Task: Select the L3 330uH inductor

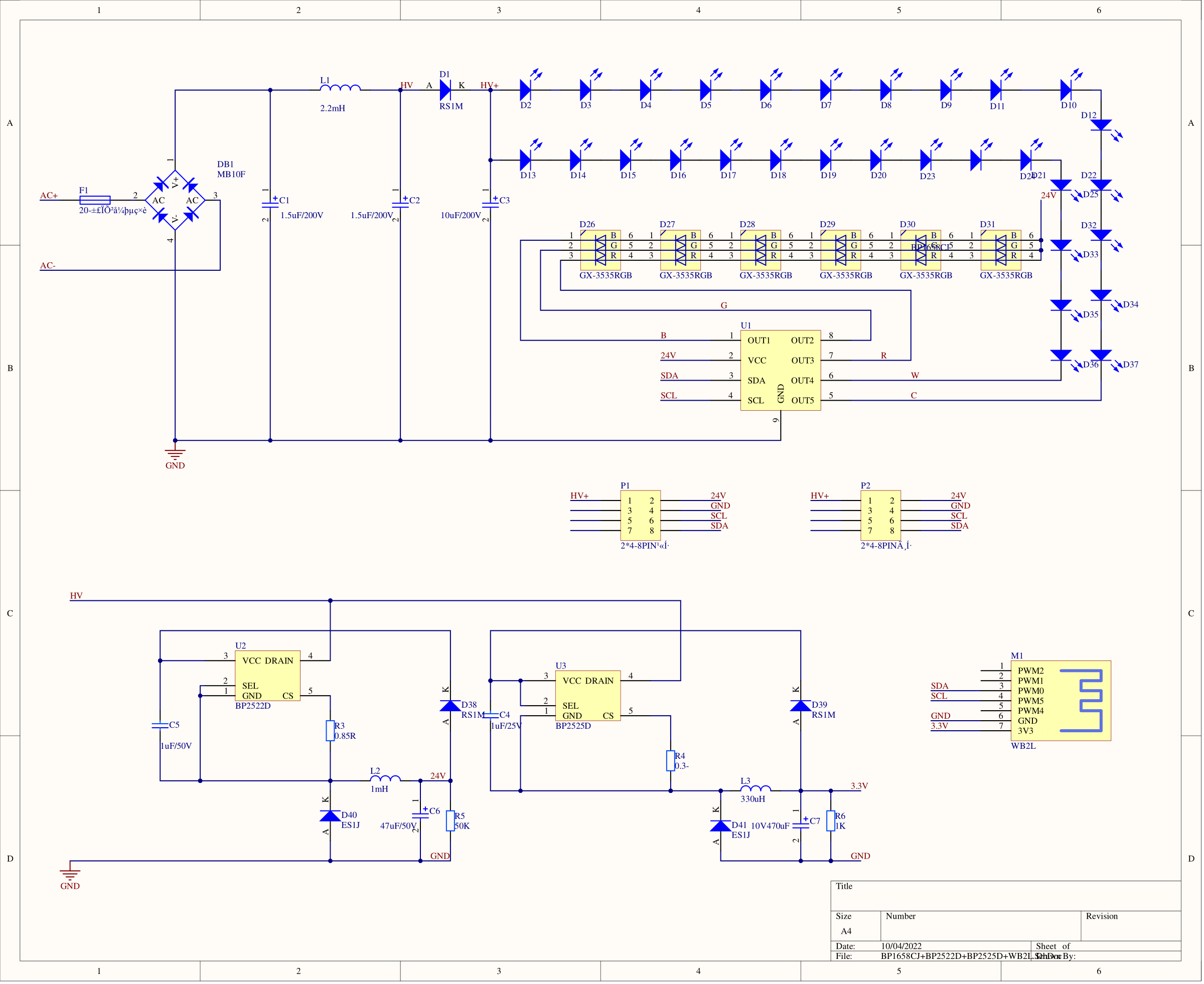Action: click(x=756, y=789)
